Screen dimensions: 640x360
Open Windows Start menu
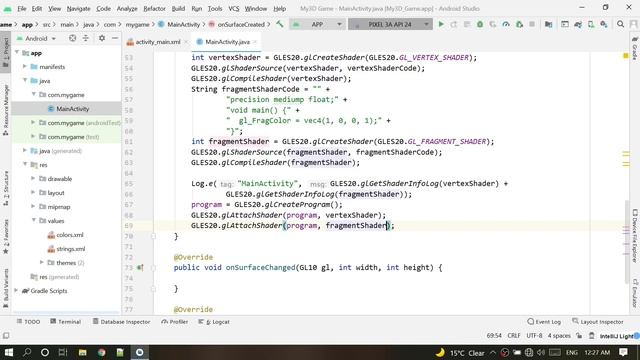pos(8,352)
